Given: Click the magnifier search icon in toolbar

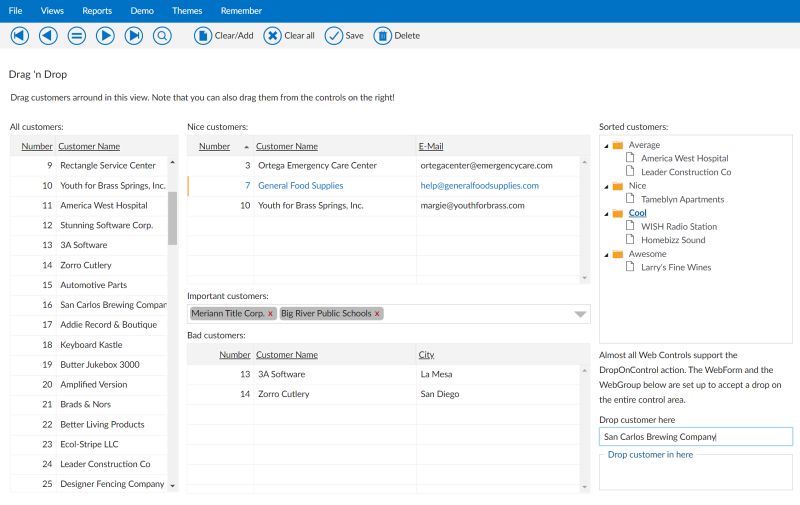Looking at the screenshot, I should pyautogui.click(x=162, y=36).
